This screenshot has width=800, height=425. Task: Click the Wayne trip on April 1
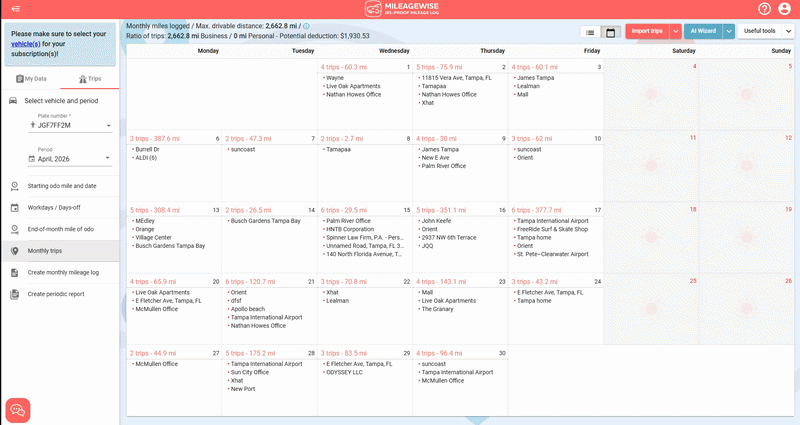click(335, 78)
